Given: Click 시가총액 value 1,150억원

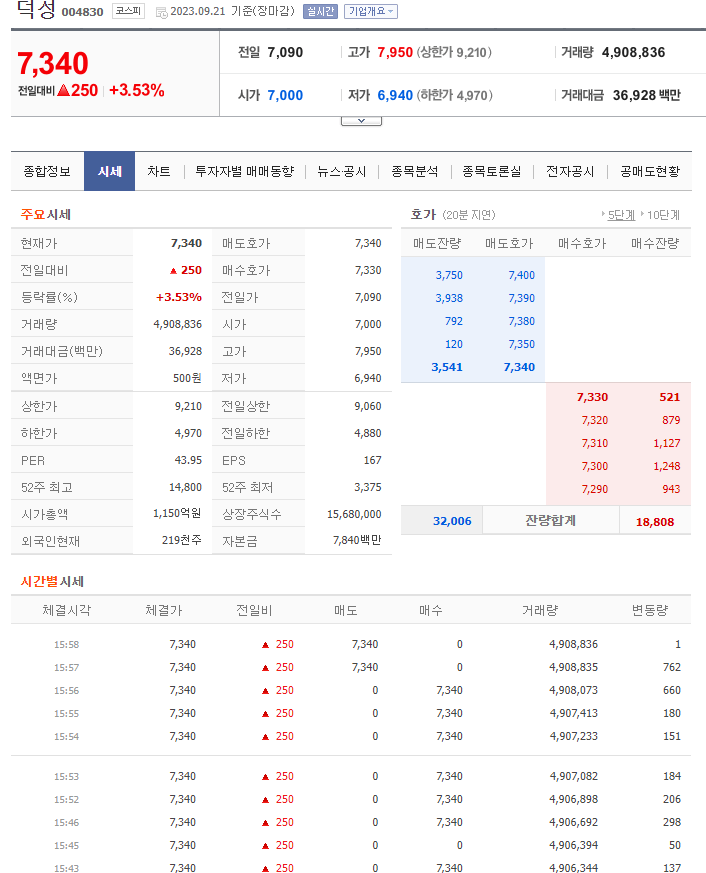Looking at the screenshot, I should (177, 513).
